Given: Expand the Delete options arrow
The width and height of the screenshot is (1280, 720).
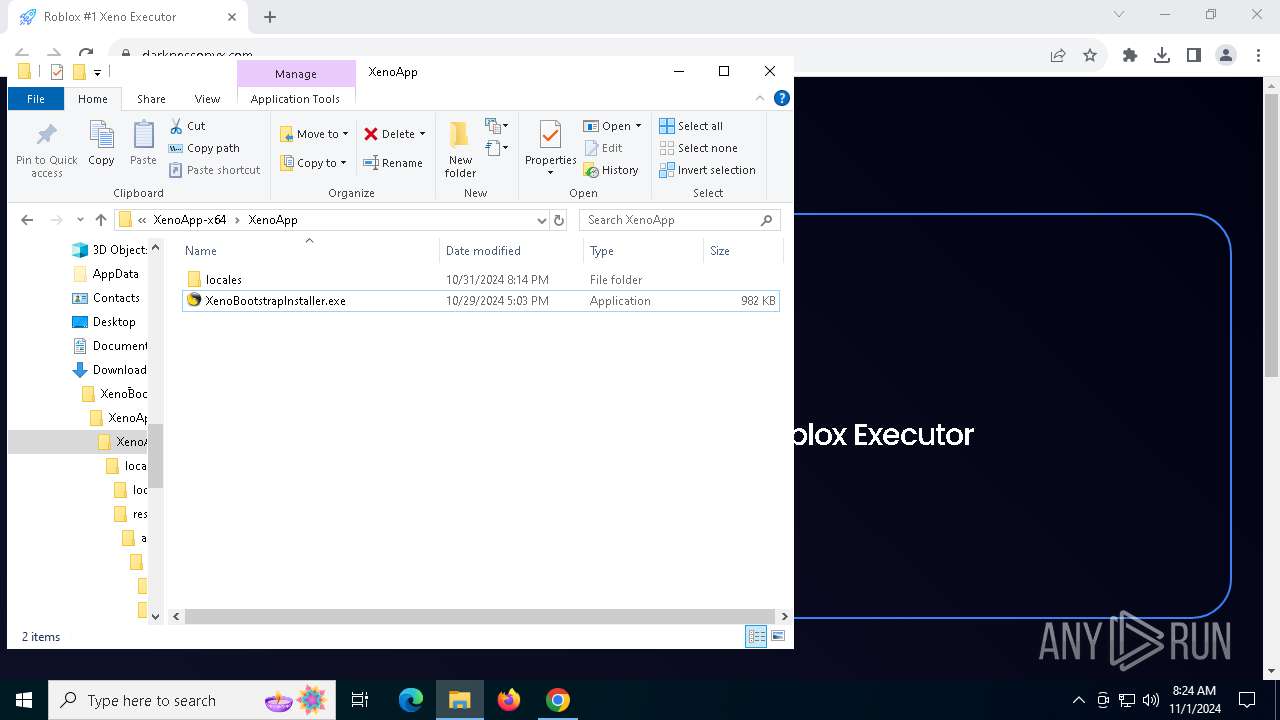Looking at the screenshot, I should [x=422, y=134].
